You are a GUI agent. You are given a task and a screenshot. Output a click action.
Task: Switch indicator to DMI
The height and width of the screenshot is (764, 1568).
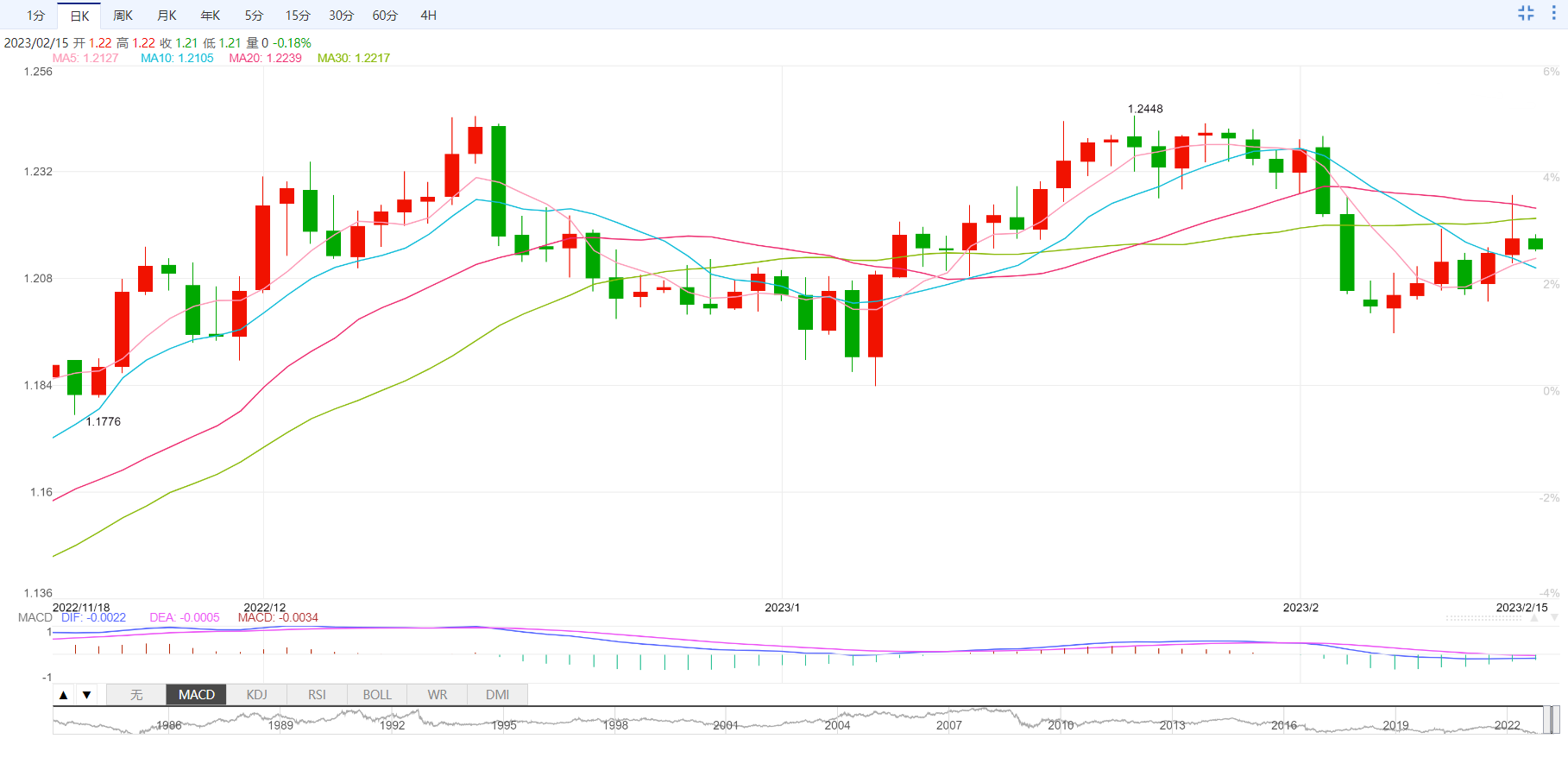(x=497, y=695)
